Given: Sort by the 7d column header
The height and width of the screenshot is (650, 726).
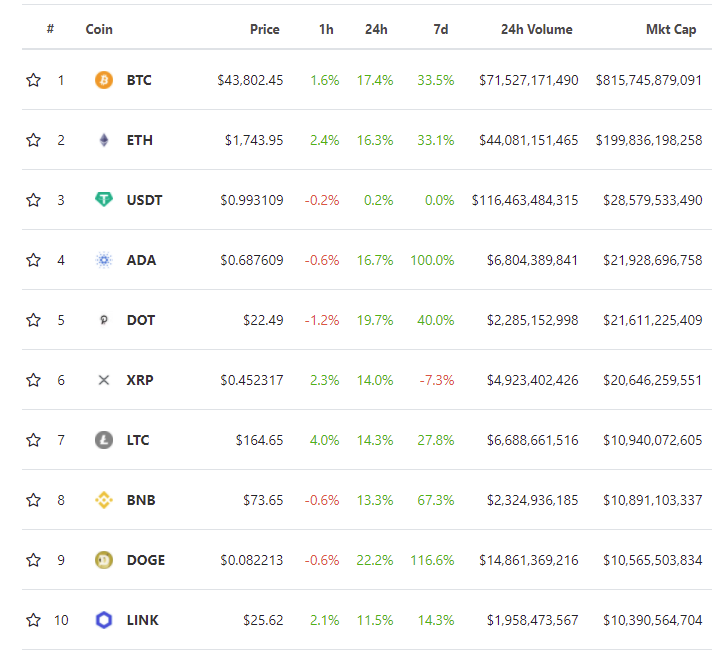Looking at the screenshot, I should click(441, 29).
